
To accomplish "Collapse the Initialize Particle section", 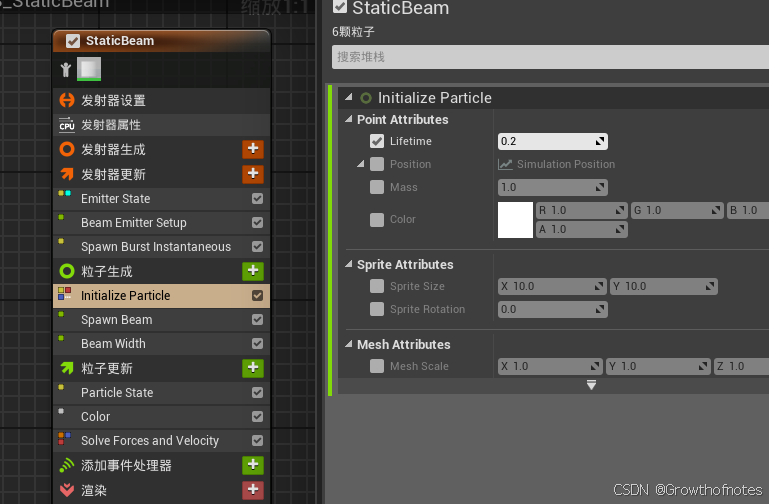I will pyautogui.click(x=349, y=97).
